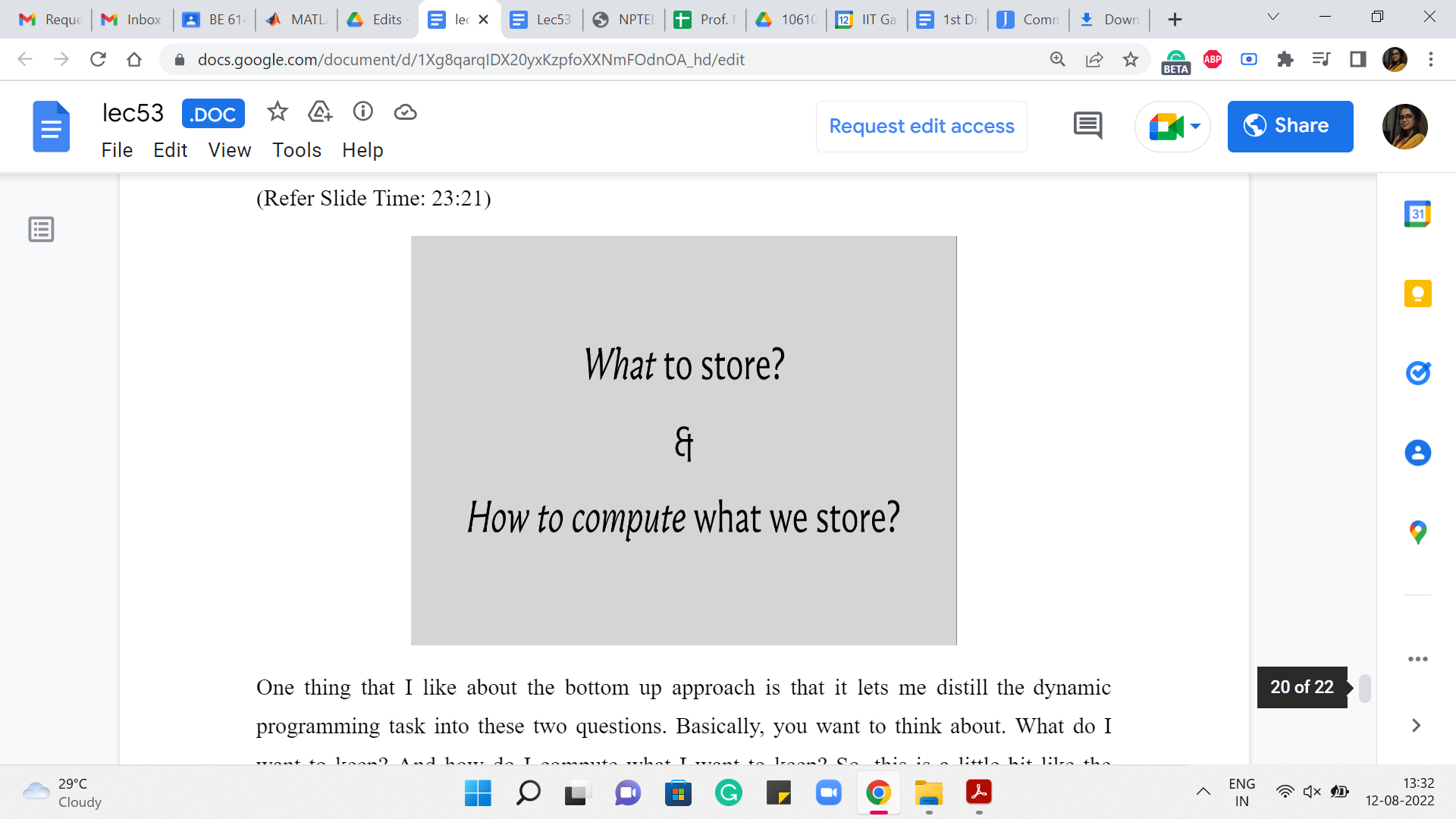The image size is (1456, 819).
Task: Star the lec53 document
Action: [x=278, y=112]
